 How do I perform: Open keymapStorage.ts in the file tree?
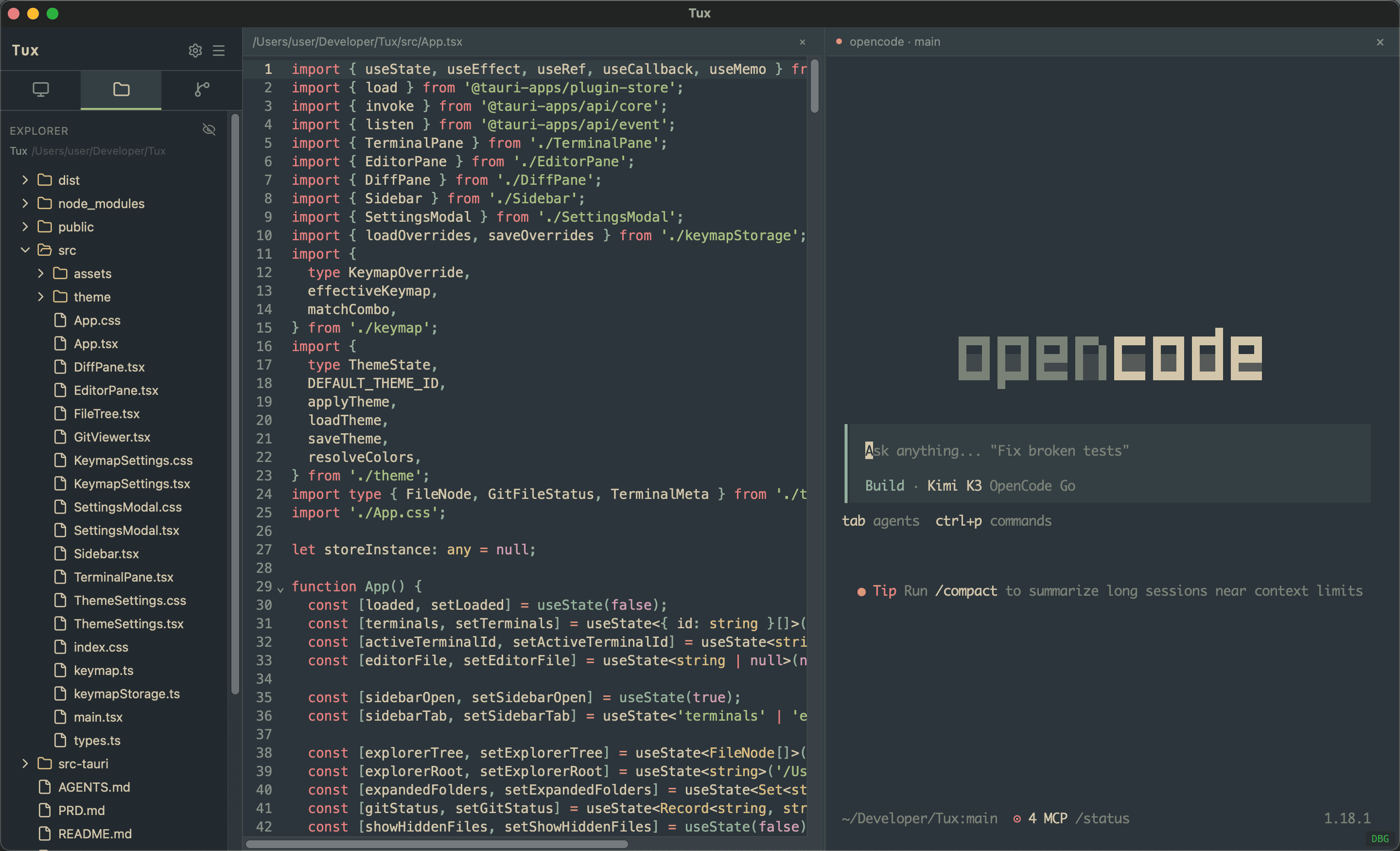click(127, 693)
